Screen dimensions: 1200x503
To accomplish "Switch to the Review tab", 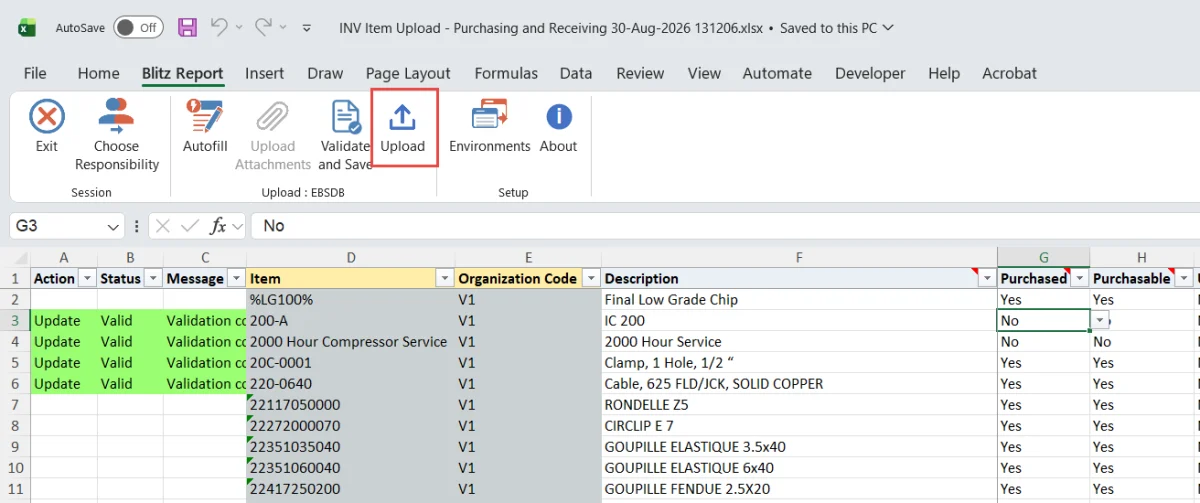I will click(x=640, y=73).
